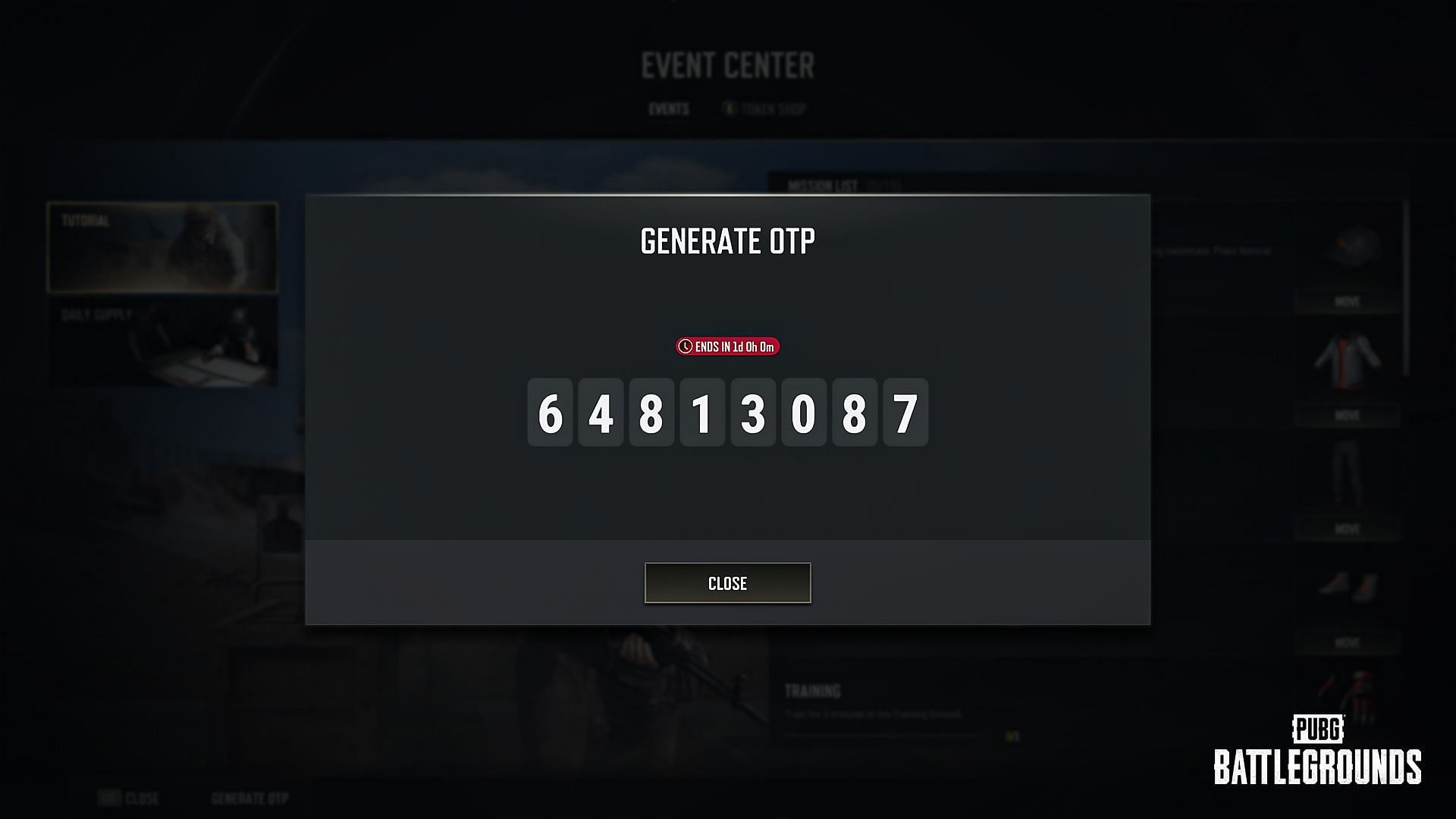Click the CLOSE button on OTP dialog

click(728, 583)
